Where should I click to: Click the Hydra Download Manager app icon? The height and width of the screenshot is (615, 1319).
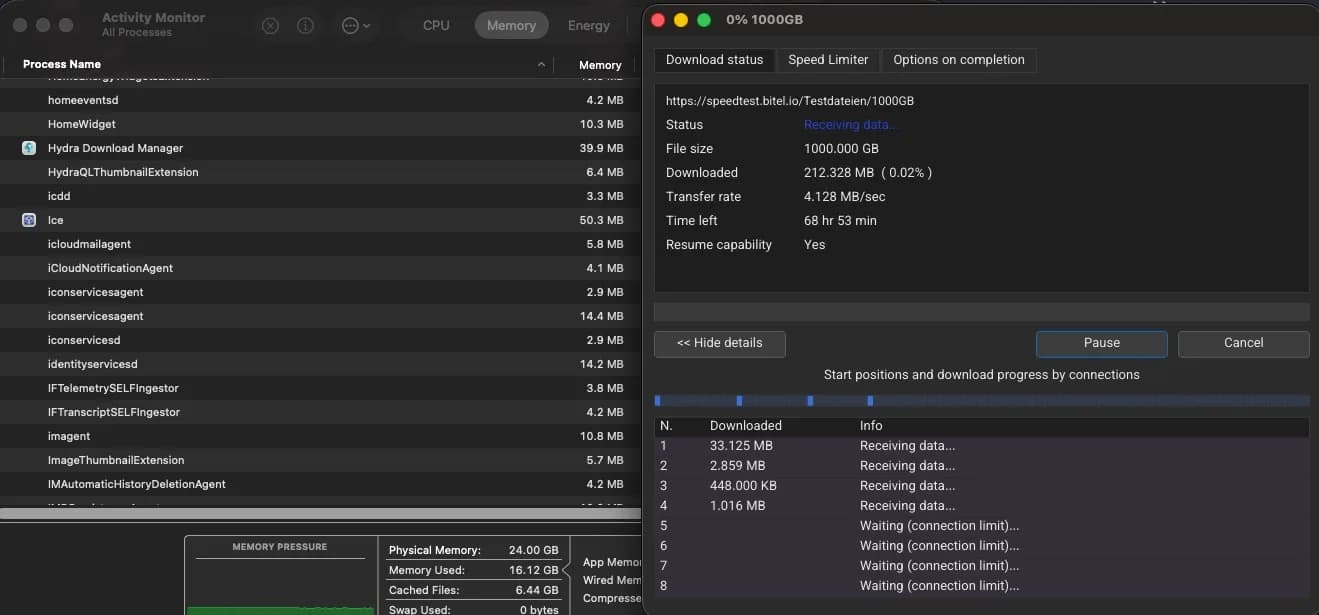[29, 148]
